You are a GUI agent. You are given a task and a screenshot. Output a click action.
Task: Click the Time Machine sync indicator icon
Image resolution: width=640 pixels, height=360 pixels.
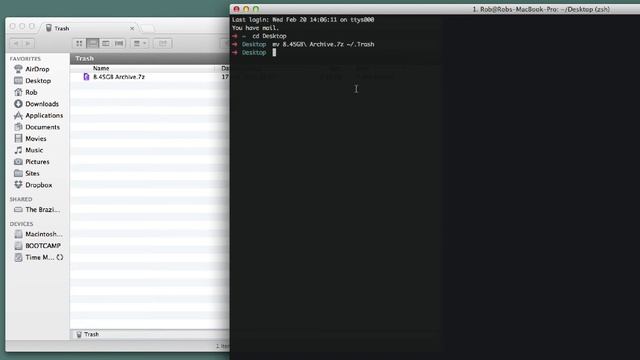[x=60, y=257]
